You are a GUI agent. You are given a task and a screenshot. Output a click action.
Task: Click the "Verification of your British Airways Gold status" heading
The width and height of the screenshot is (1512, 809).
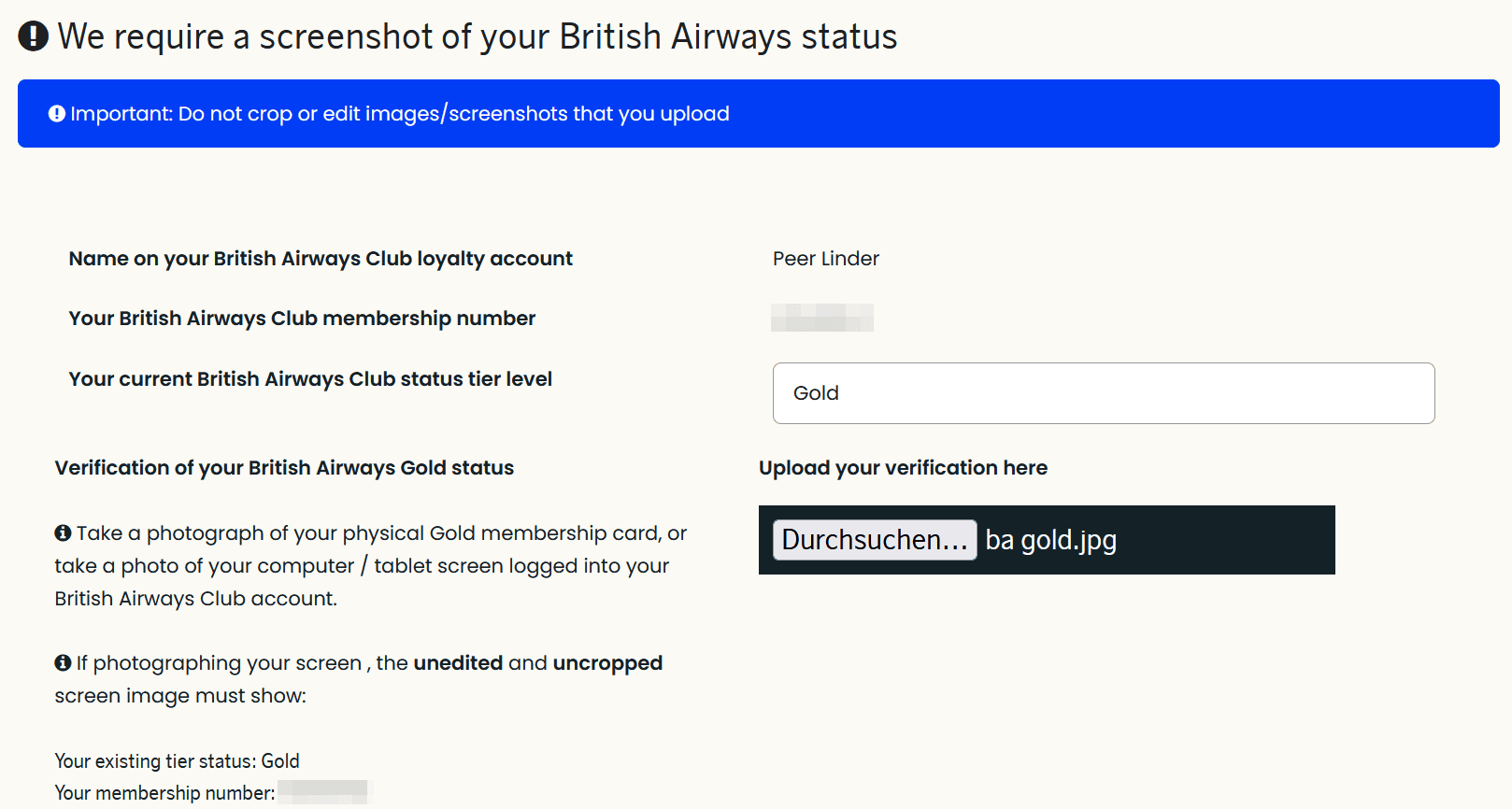coord(284,468)
